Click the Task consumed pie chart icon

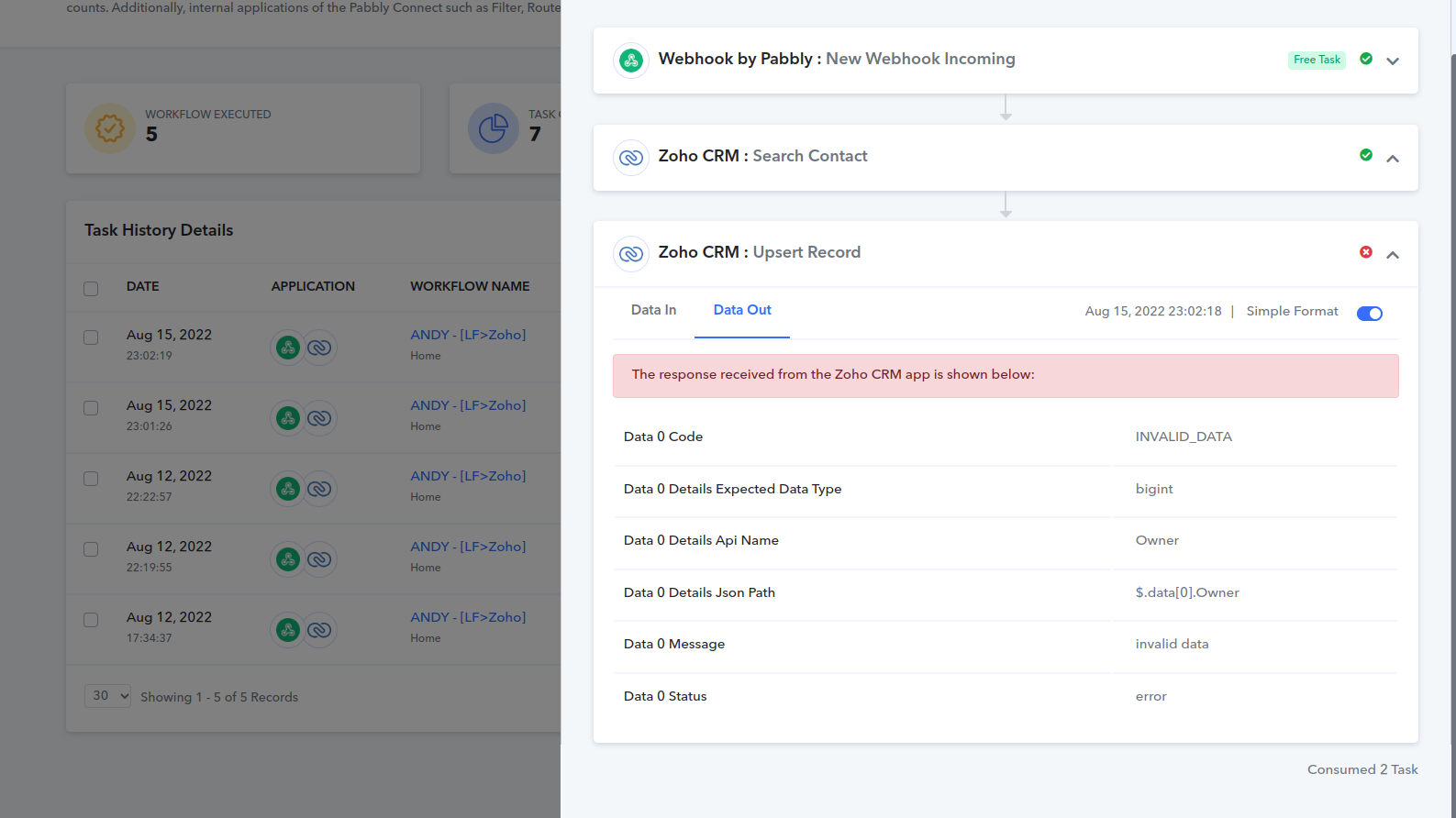pos(494,128)
